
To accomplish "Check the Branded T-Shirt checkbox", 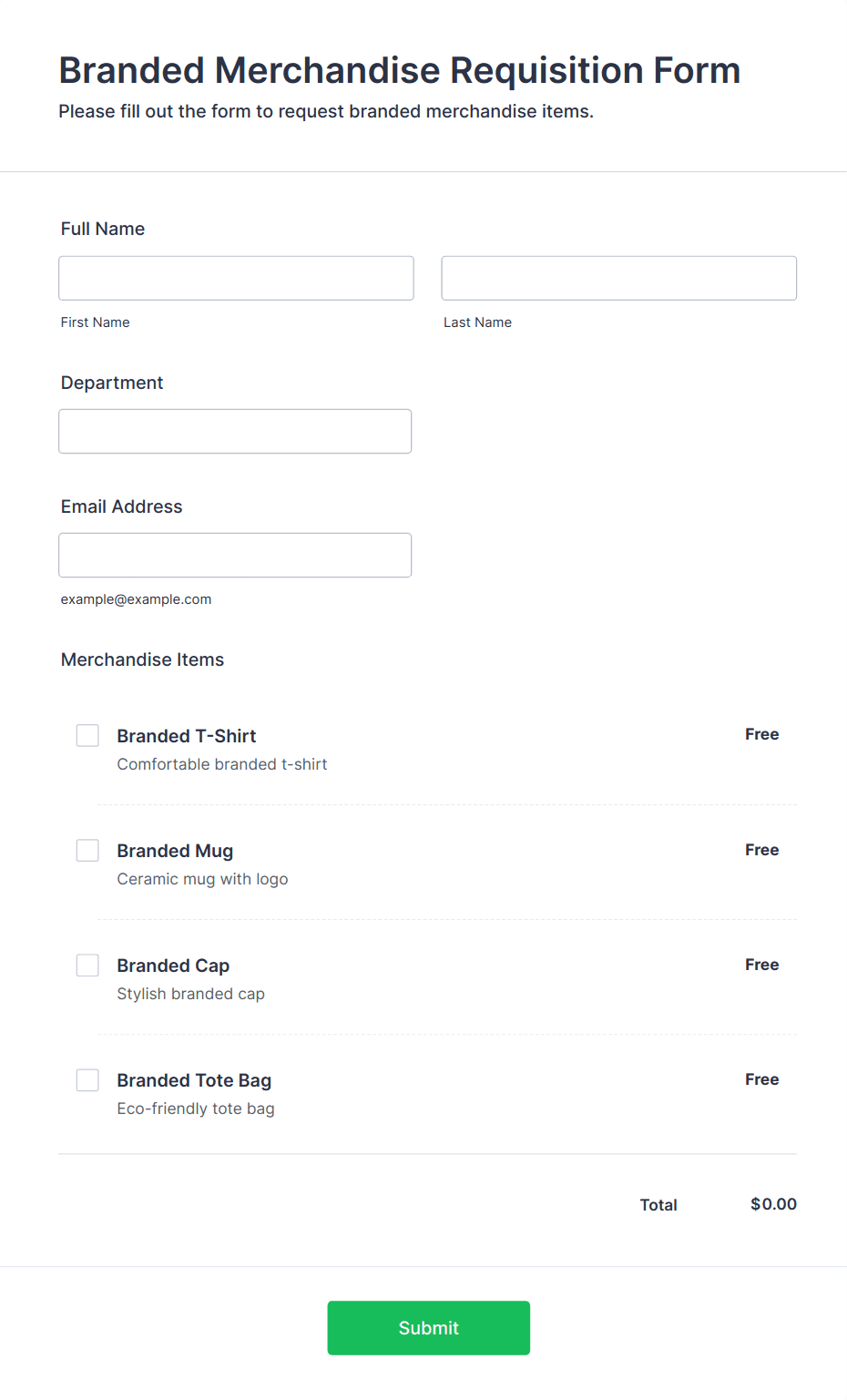I will click(x=87, y=735).
